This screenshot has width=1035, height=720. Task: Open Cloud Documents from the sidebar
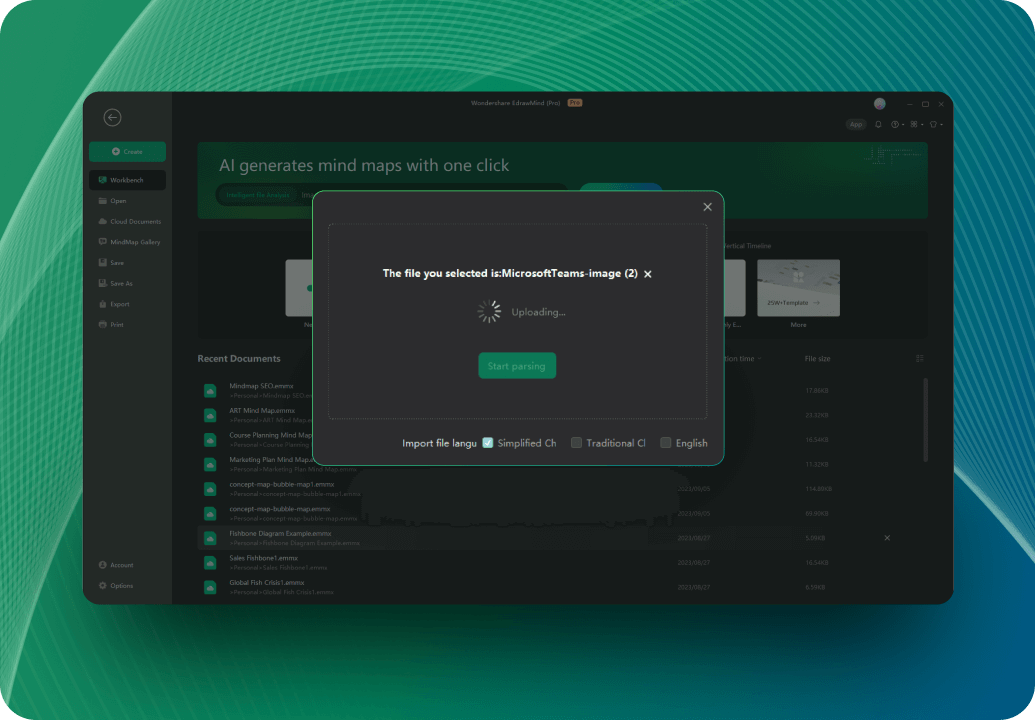coord(129,222)
